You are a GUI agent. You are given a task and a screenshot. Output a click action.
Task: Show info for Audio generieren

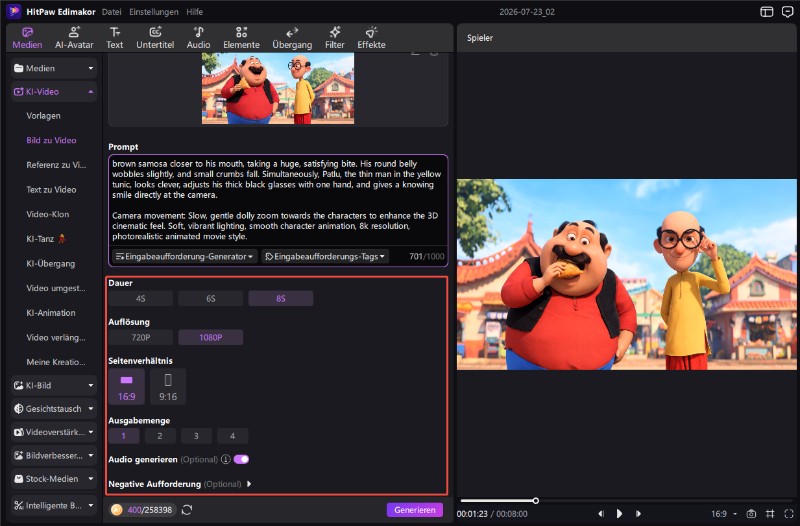(226, 460)
